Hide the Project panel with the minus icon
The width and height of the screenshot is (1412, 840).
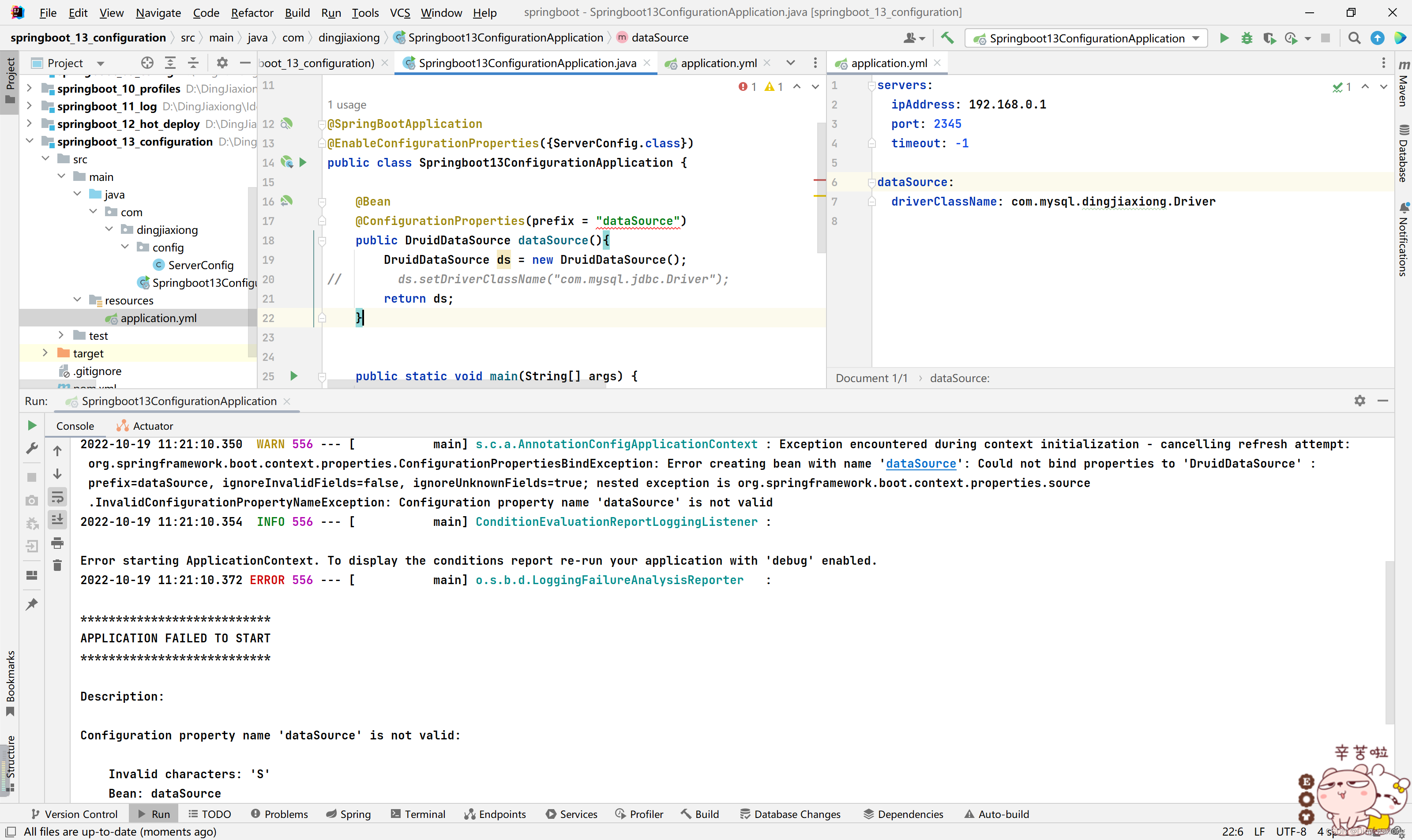click(245, 63)
